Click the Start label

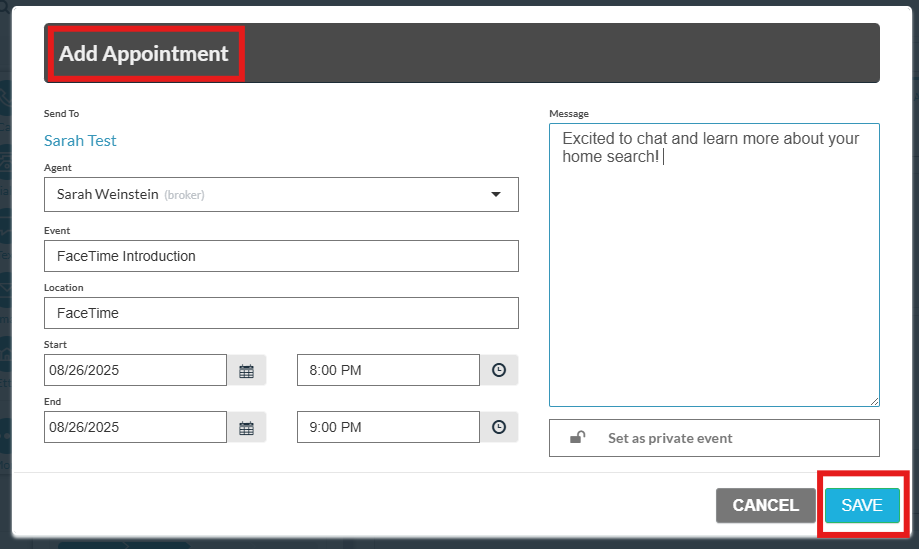click(x=55, y=345)
